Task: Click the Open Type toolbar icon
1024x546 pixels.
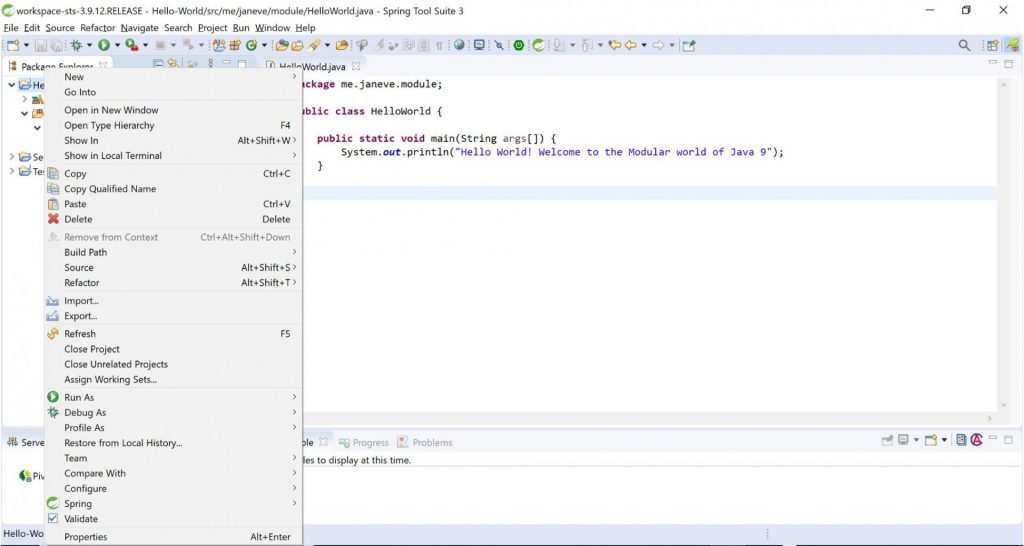Action: (x=282, y=45)
